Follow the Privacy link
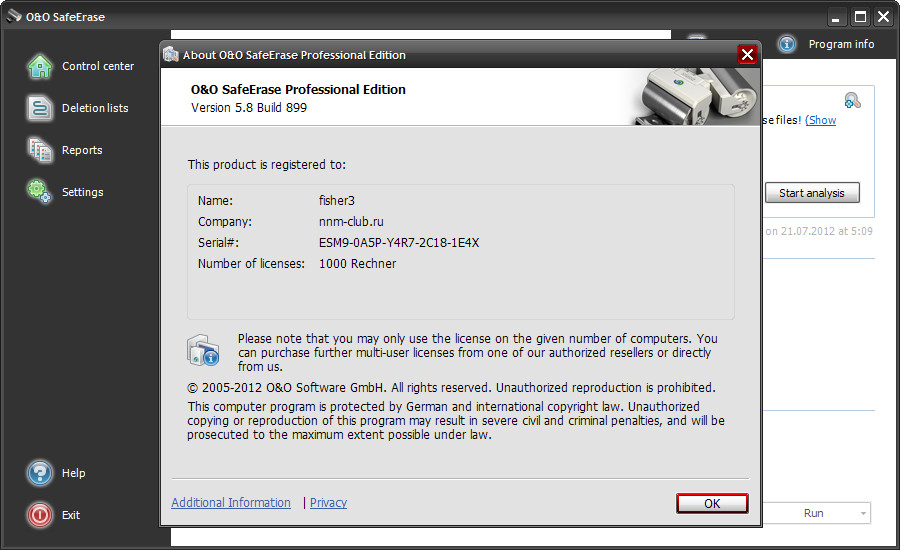 tap(328, 503)
